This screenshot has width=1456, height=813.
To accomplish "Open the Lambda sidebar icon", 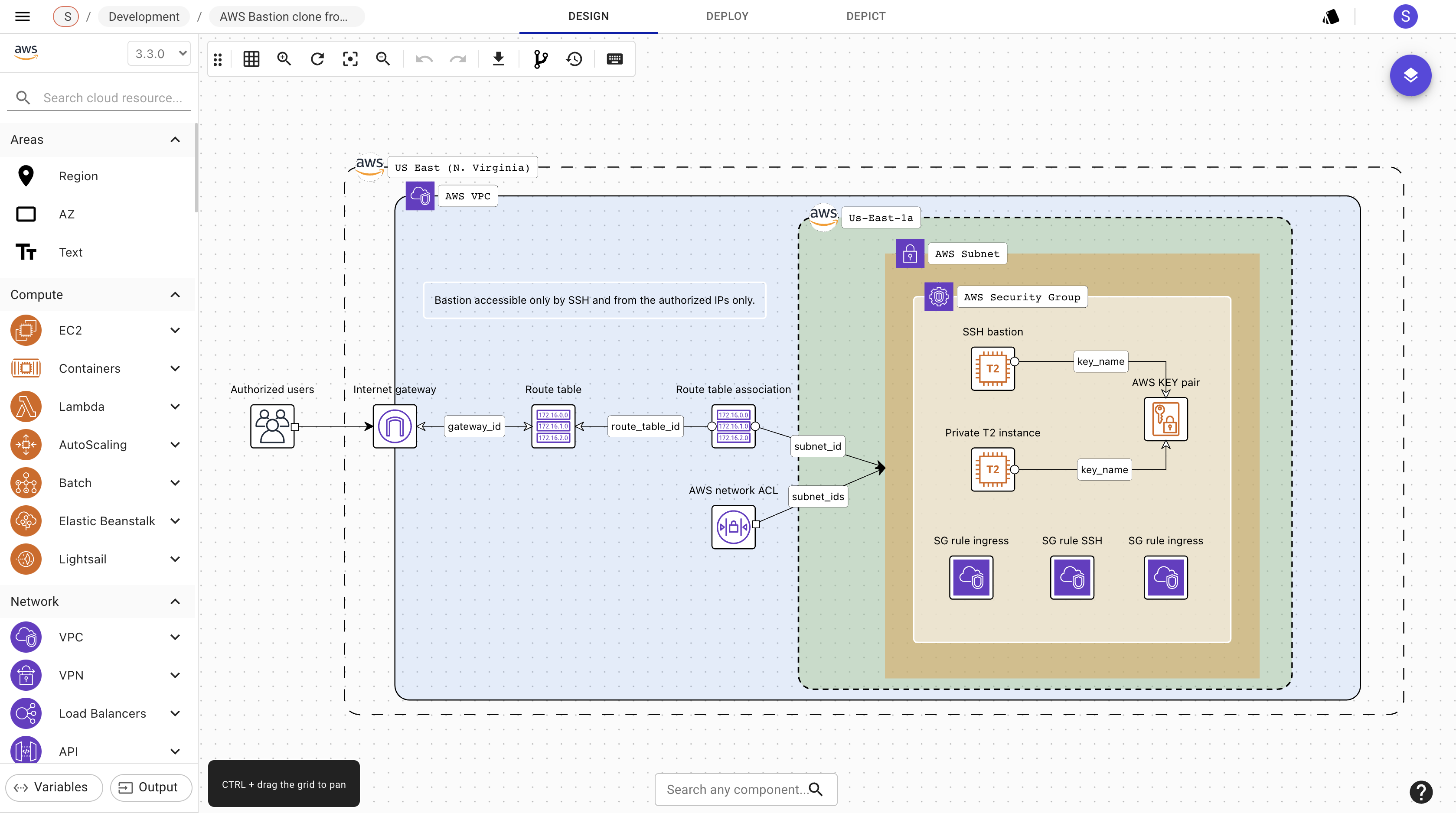I will click(x=26, y=406).
